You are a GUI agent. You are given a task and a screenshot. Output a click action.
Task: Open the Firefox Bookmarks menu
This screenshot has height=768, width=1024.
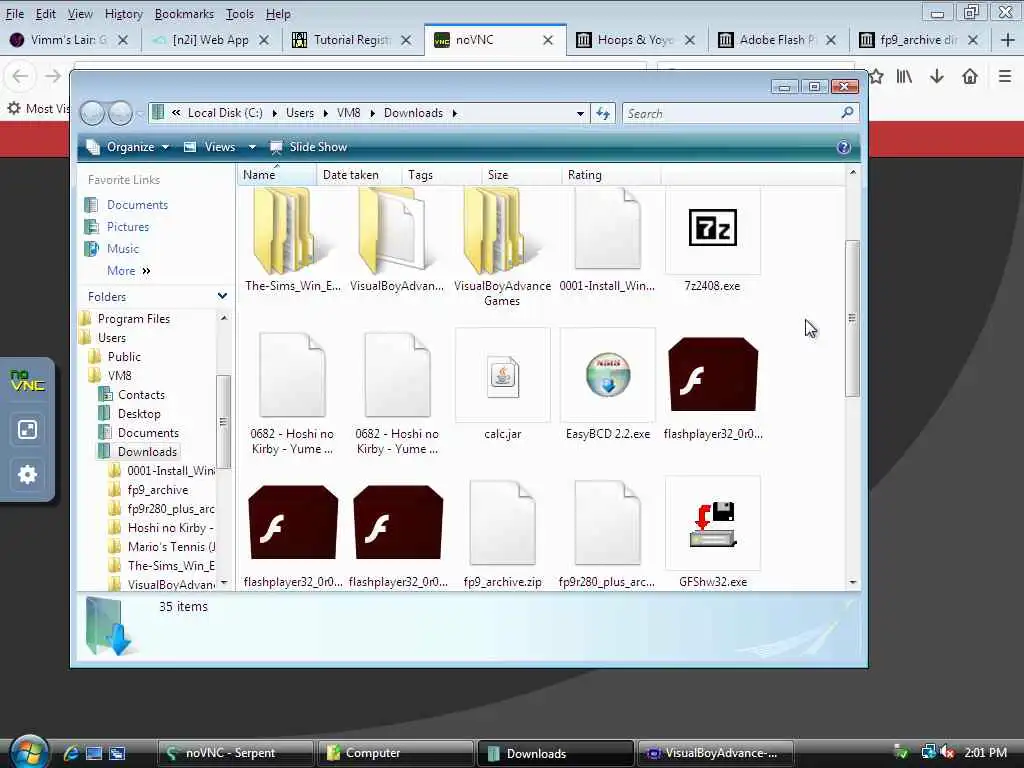coord(184,14)
